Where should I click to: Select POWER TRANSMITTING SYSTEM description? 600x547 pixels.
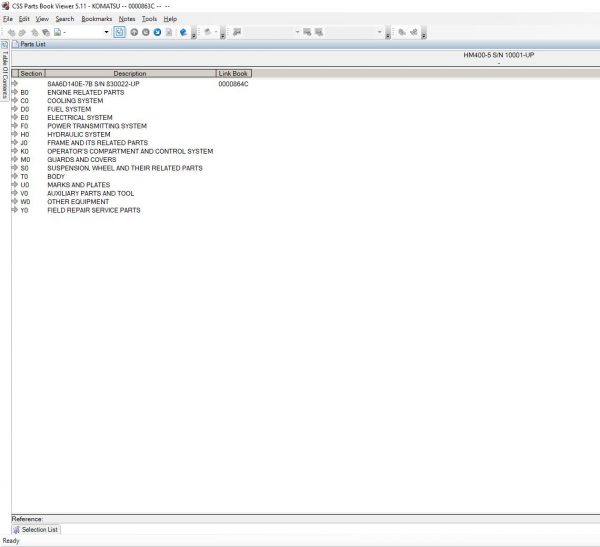coord(97,126)
